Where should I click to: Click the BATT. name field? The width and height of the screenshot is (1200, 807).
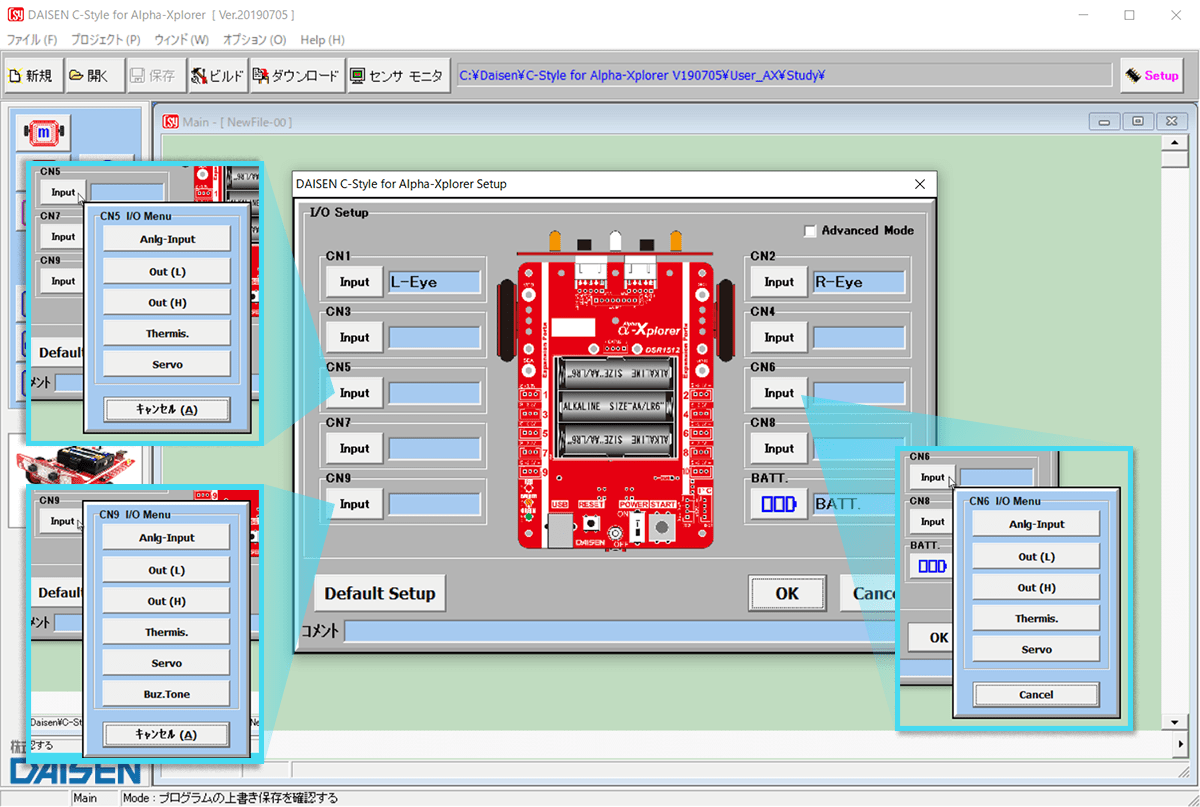click(x=859, y=504)
